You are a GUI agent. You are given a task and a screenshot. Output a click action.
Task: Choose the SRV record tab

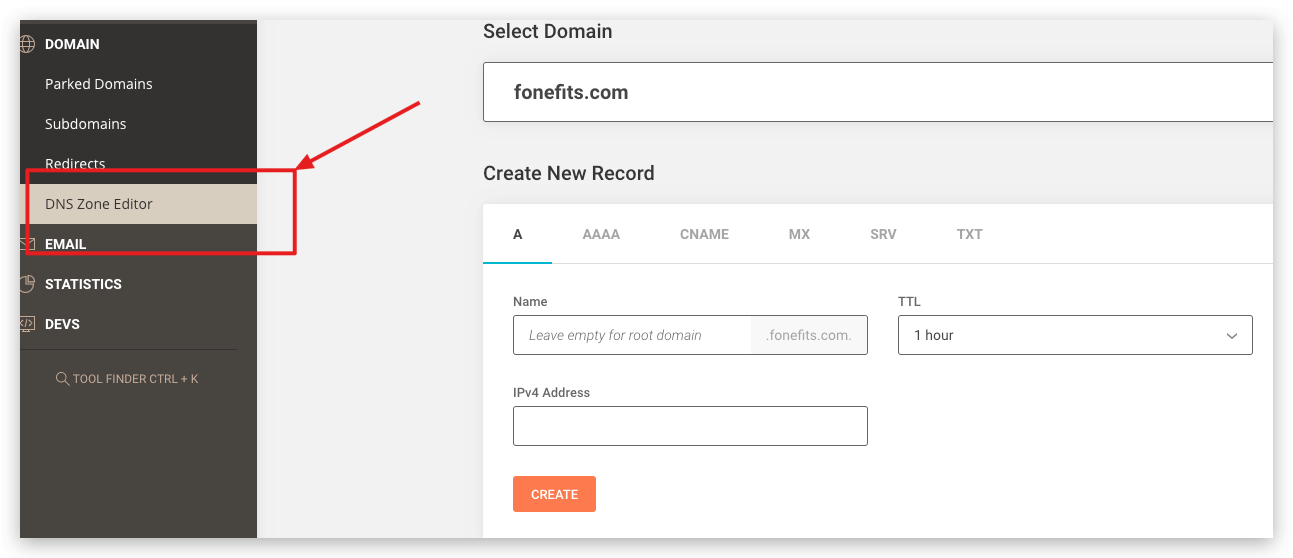click(883, 234)
